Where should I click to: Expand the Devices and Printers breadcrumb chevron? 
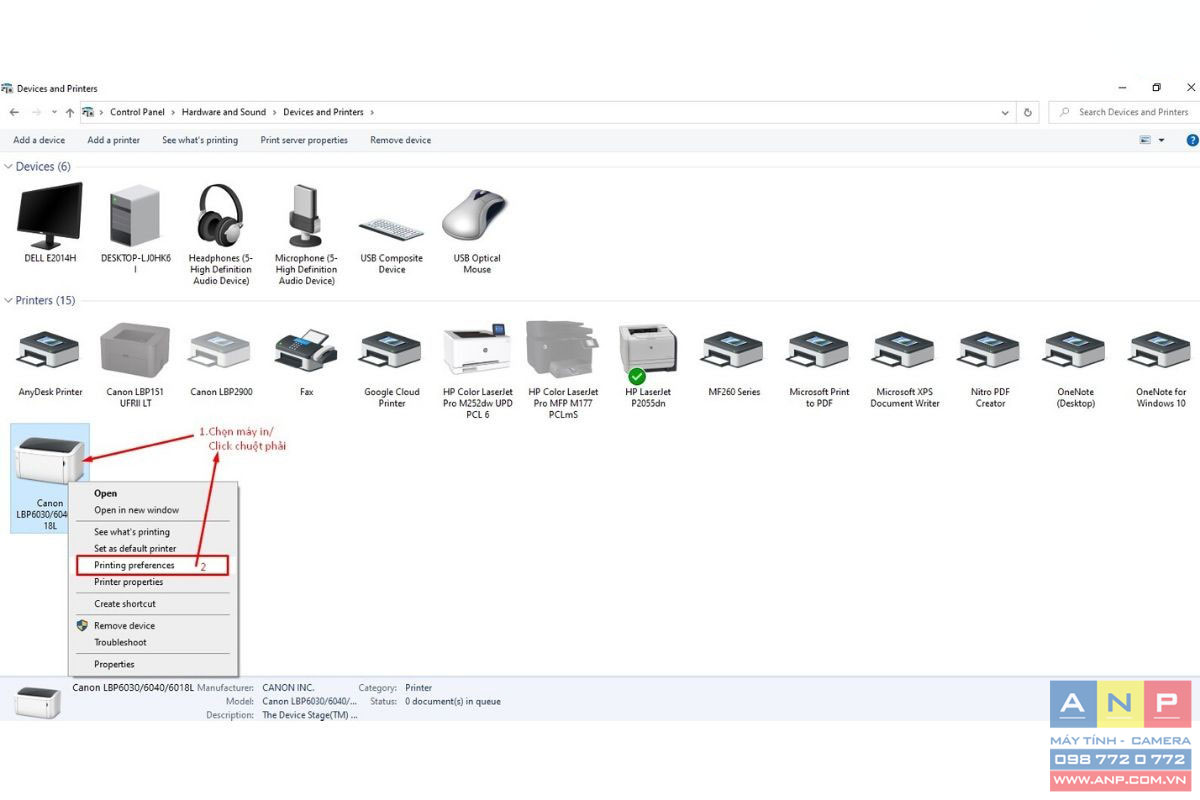[x=372, y=112]
